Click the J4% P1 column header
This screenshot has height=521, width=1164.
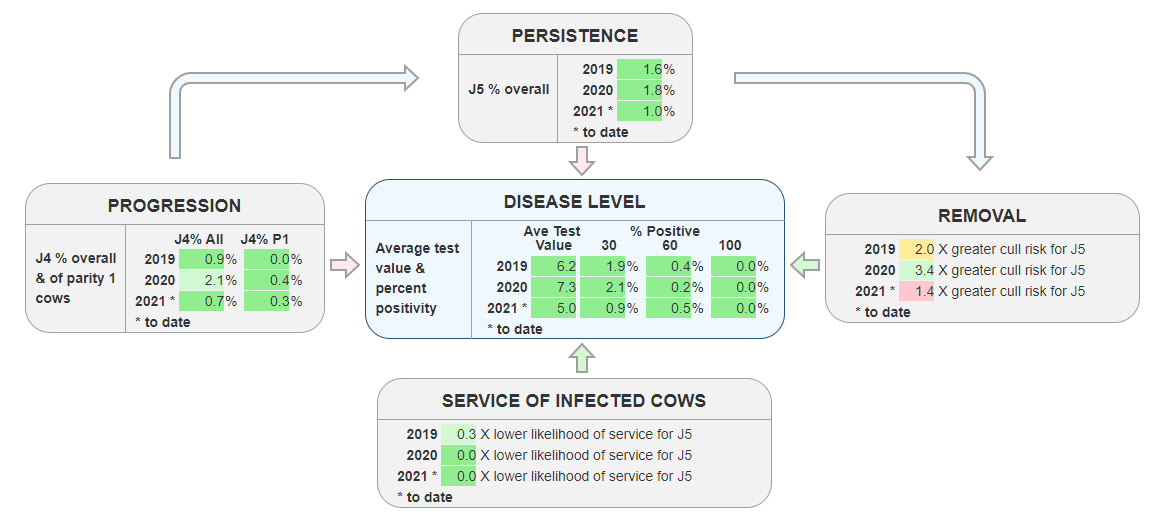click(x=263, y=238)
